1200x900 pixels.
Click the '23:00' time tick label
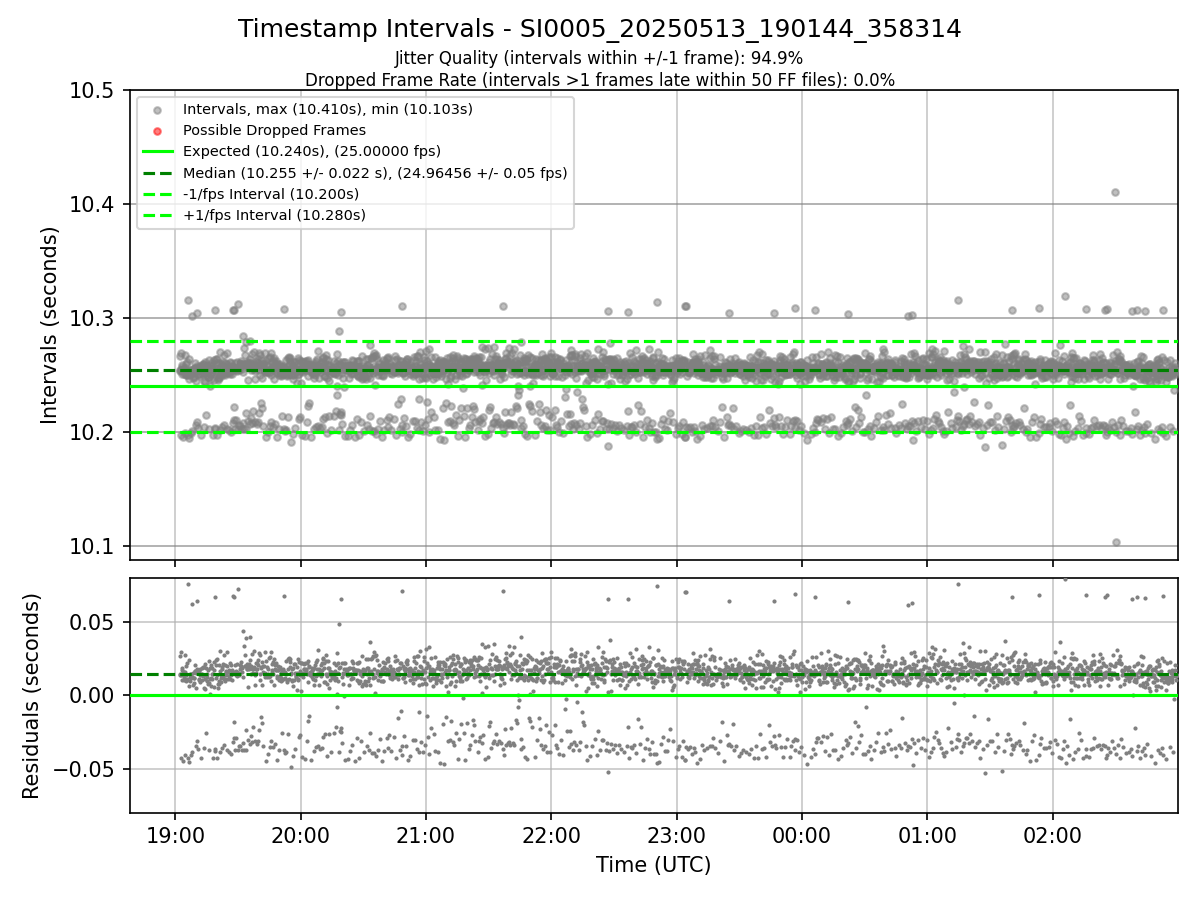click(676, 836)
